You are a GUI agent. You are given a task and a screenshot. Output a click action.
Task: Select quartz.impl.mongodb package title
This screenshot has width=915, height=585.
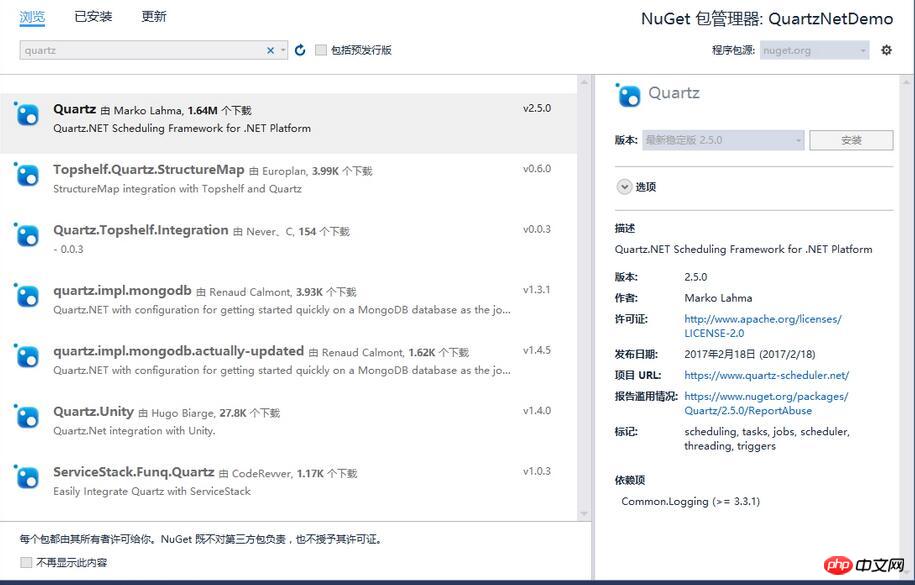[x=122, y=290]
